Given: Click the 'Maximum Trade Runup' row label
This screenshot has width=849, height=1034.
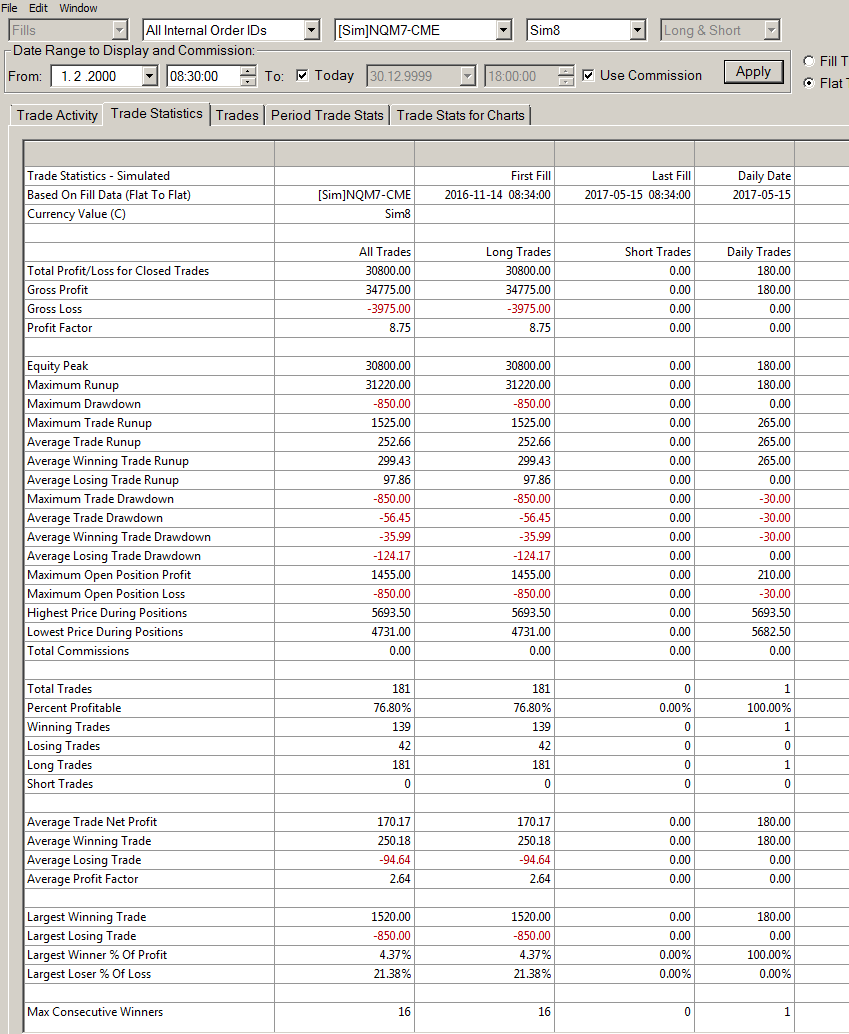Looking at the screenshot, I should click(x=89, y=423).
